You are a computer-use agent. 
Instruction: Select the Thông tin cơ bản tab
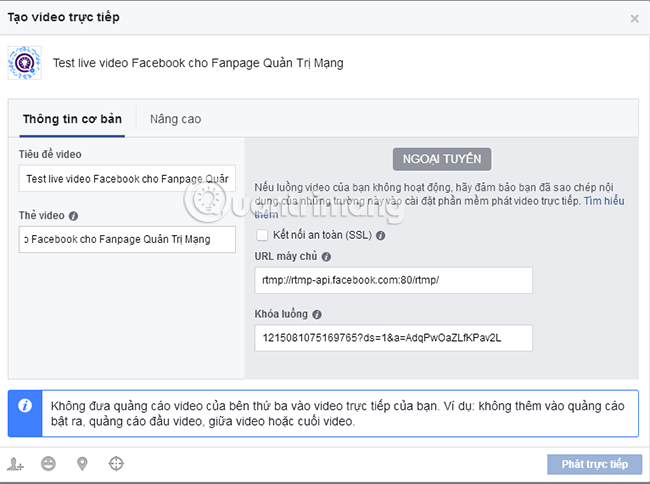72,119
